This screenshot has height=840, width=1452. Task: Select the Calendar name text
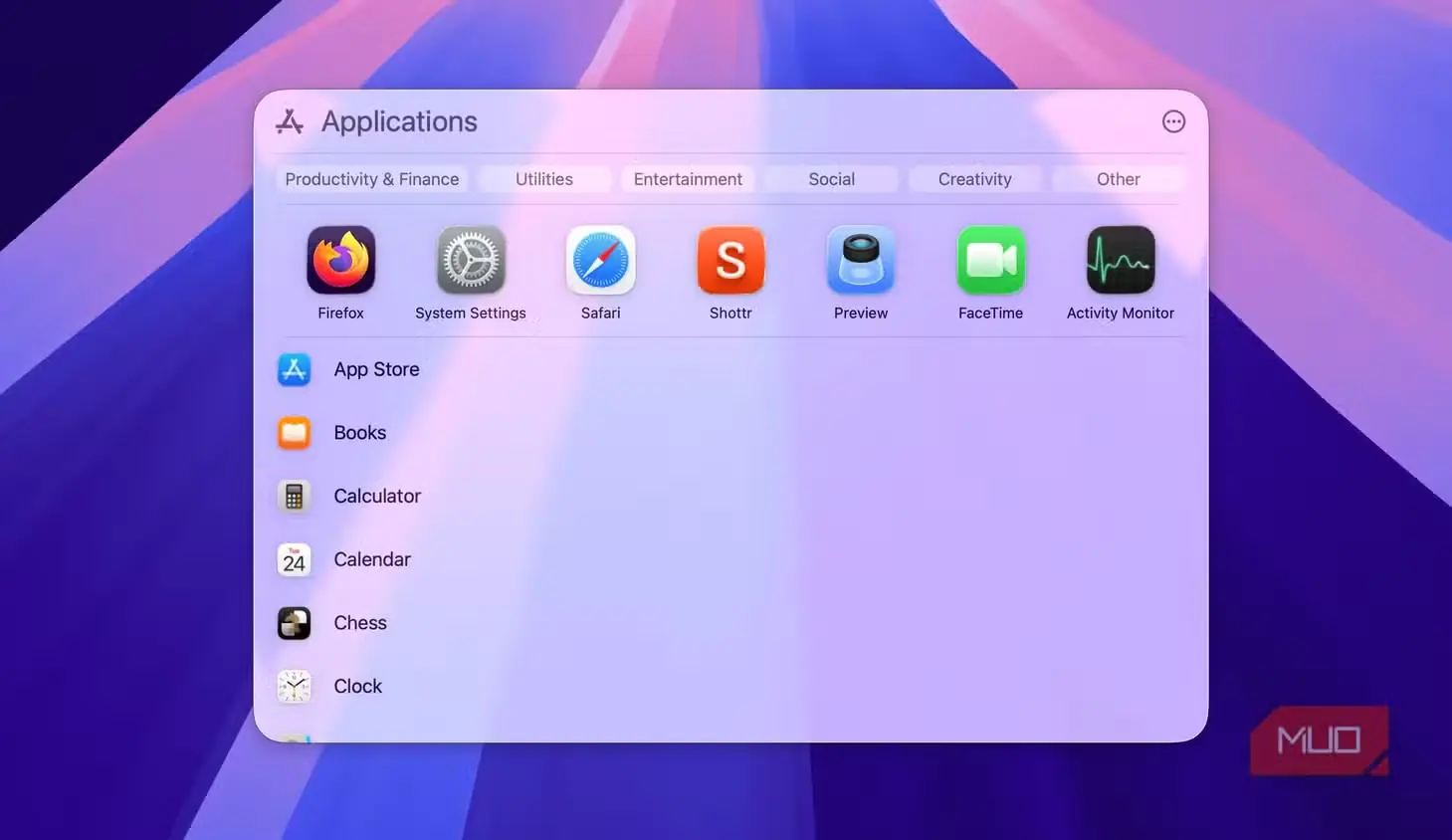[x=372, y=559]
